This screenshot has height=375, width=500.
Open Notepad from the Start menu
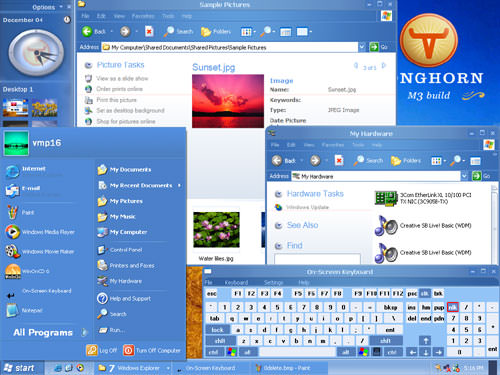[24, 310]
